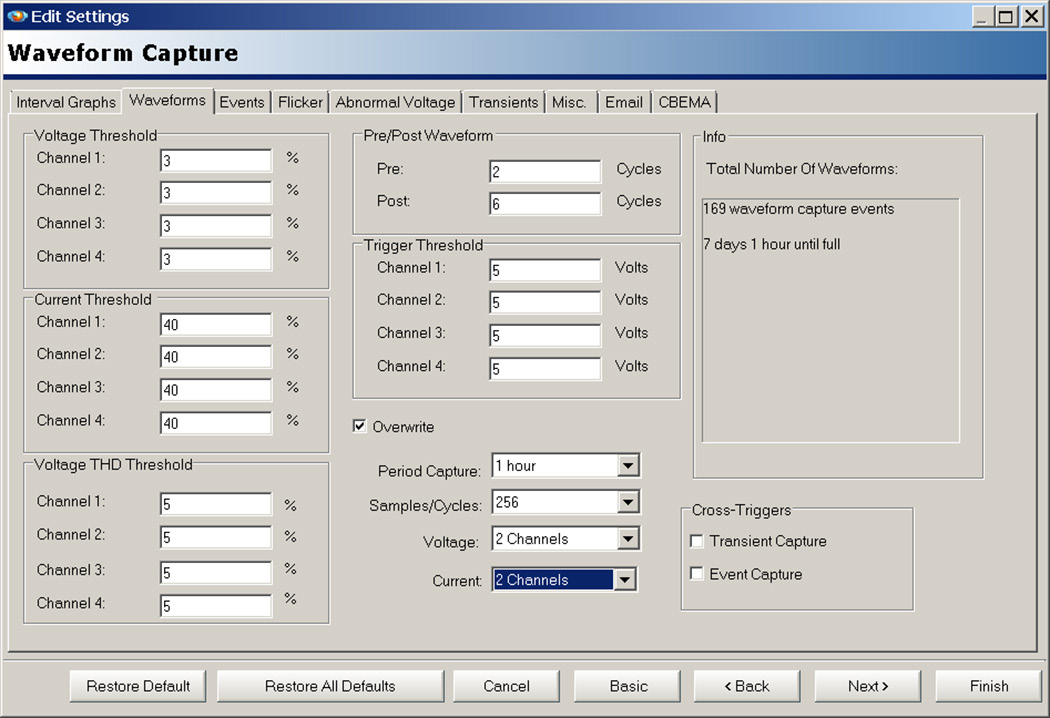Image resolution: width=1050 pixels, height=718 pixels.
Task: Select the Pre waveform cycles field
Action: pyautogui.click(x=544, y=170)
